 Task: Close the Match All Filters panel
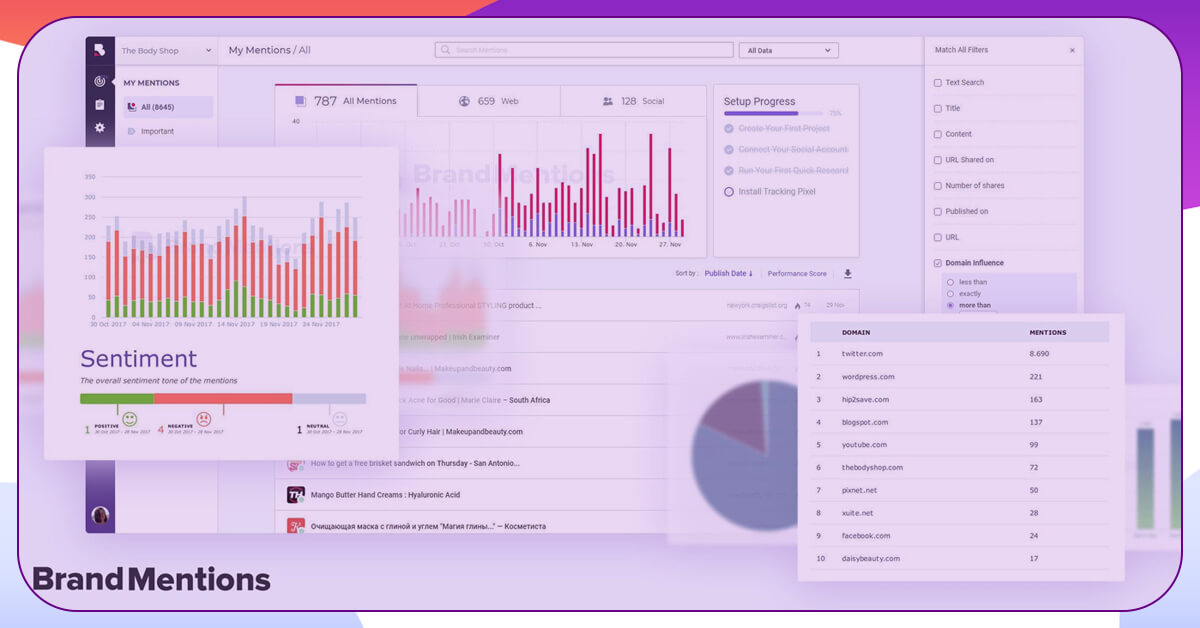(x=1072, y=50)
